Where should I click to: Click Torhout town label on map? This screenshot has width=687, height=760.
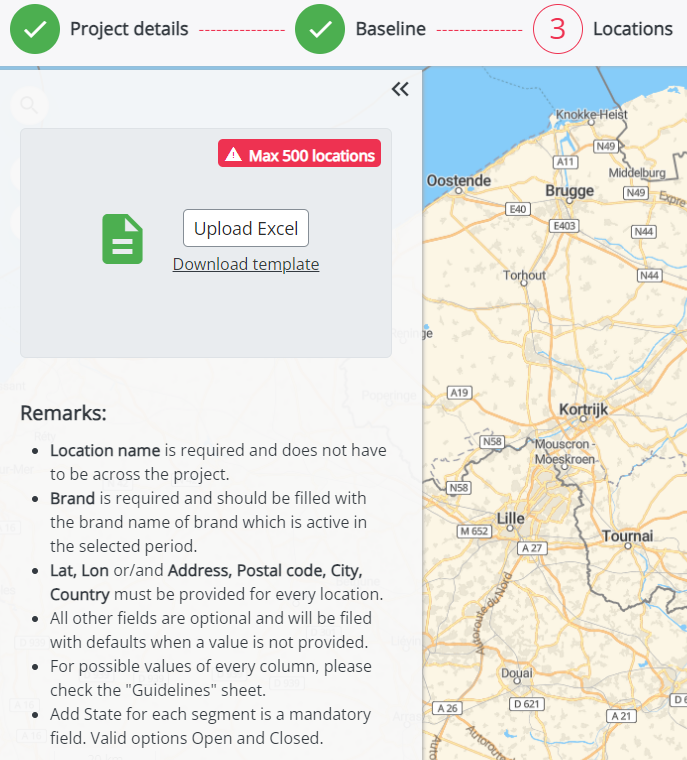point(524,275)
